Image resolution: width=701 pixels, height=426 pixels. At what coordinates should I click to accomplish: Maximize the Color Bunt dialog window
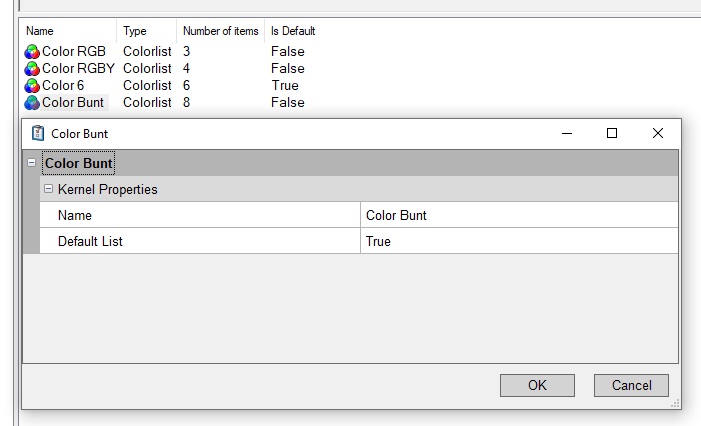[x=612, y=133]
